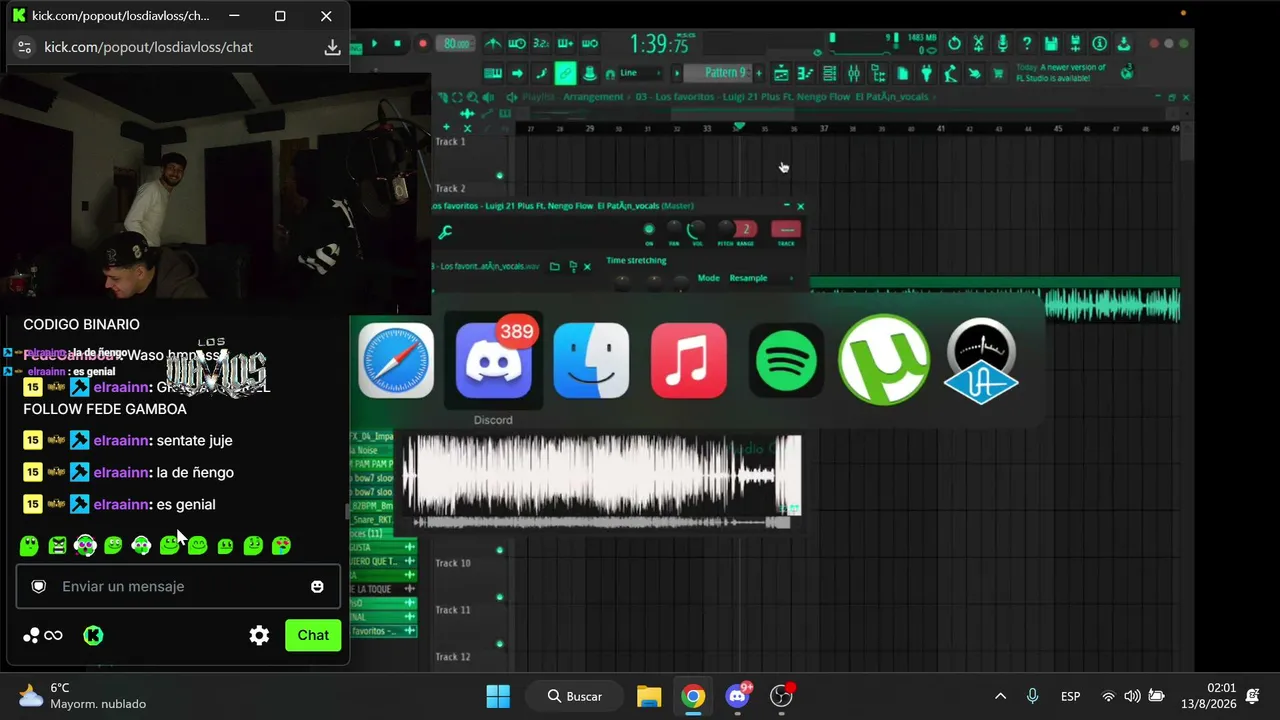
Task: Stop playback in FL Studio
Action: coord(398,43)
